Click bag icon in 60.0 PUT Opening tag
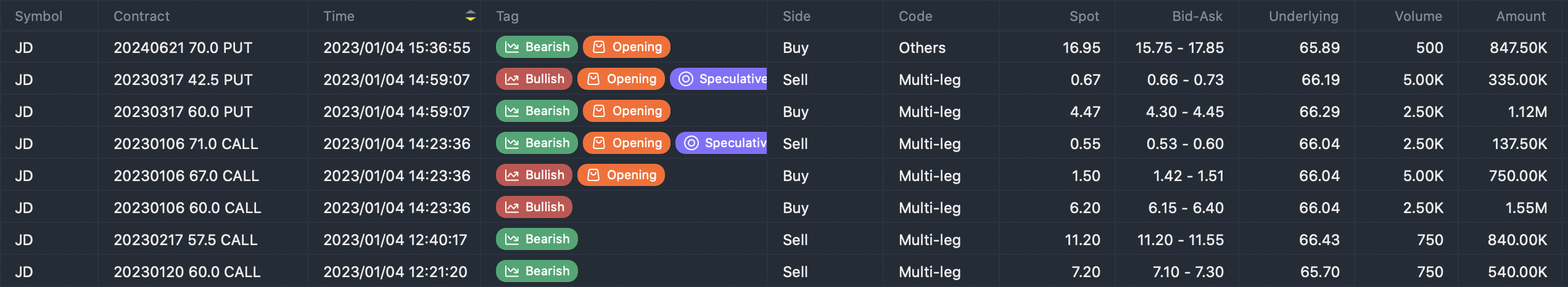This screenshot has height=287, width=1568. (599, 111)
